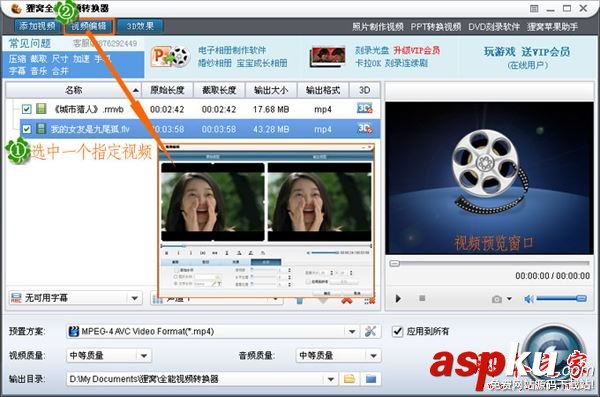Expand the 视频质量 dropdown
Viewport: 600px width, 397px height.
tap(144, 356)
